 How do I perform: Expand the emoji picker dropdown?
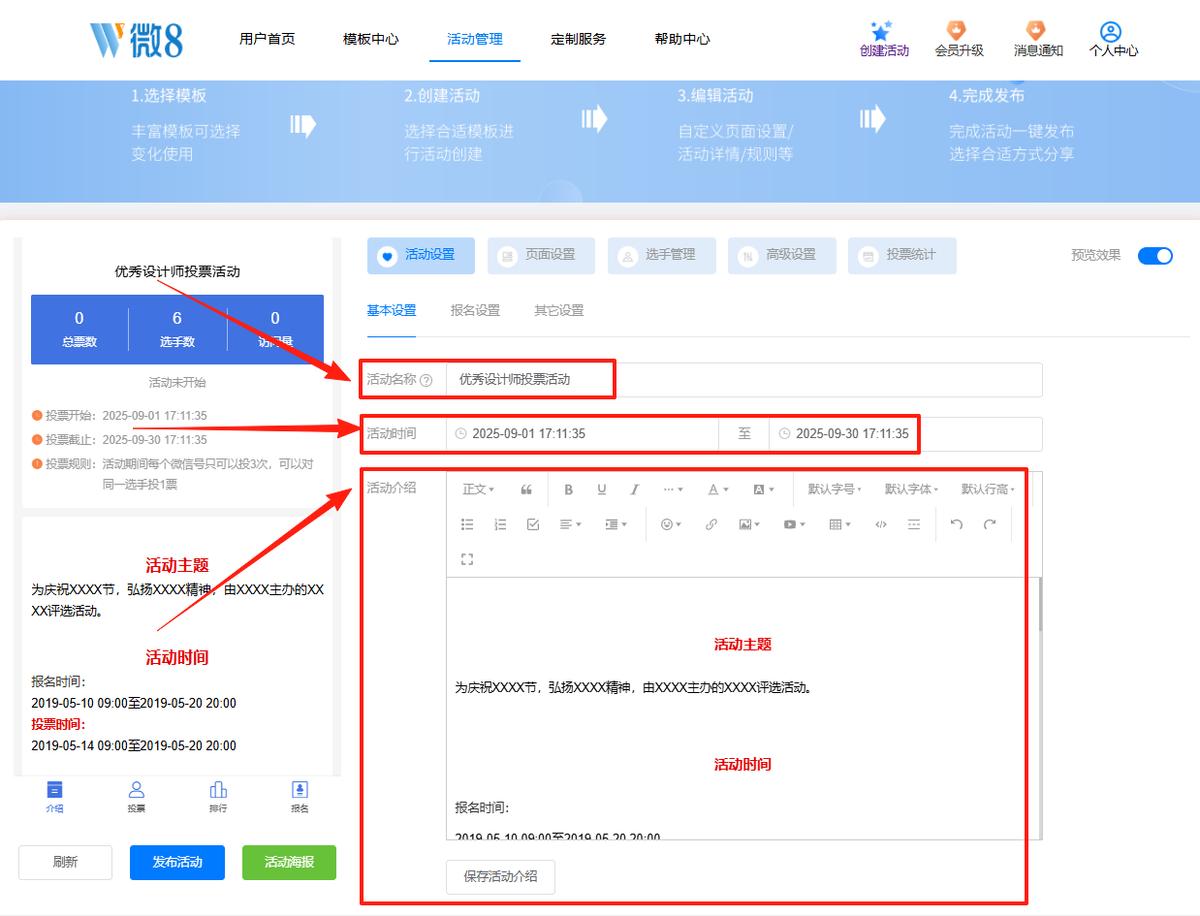click(x=671, y=524)
